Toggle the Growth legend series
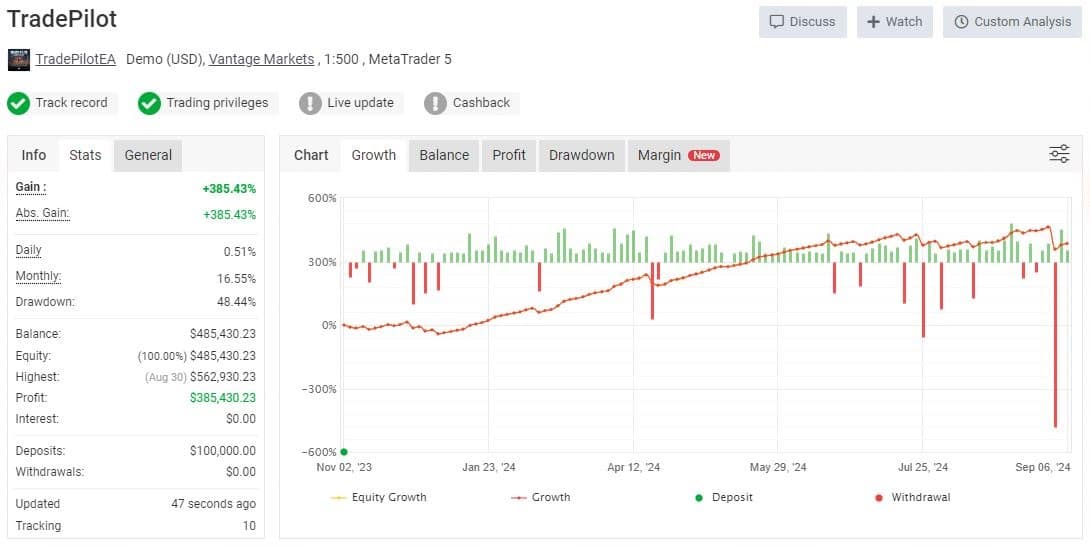The height and width of the screenshot is (547, 1090). (540, 498)
